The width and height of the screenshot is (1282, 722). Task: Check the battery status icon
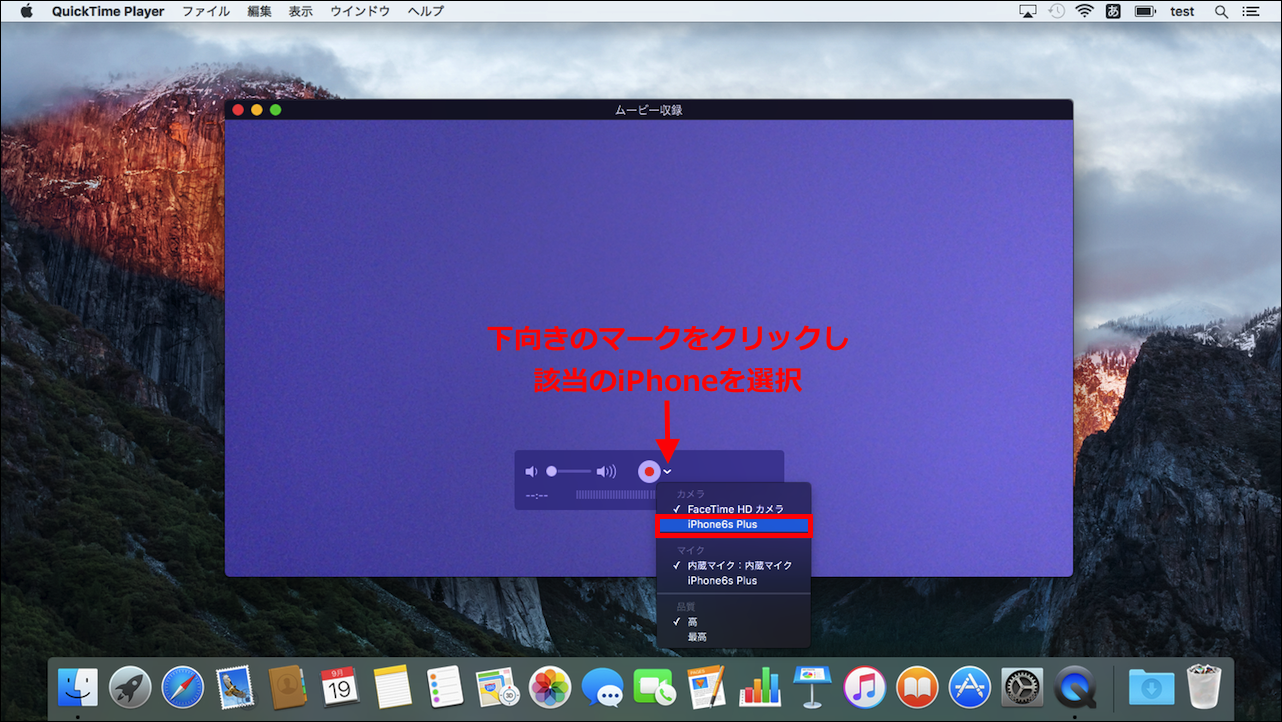click(1145, 11)
